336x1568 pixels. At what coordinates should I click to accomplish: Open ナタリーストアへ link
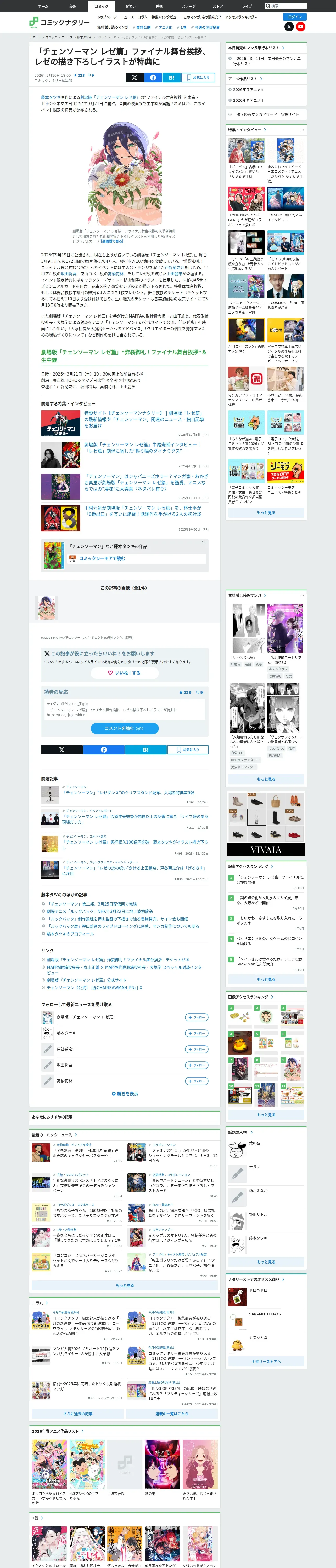click(x=266, y=1361)
